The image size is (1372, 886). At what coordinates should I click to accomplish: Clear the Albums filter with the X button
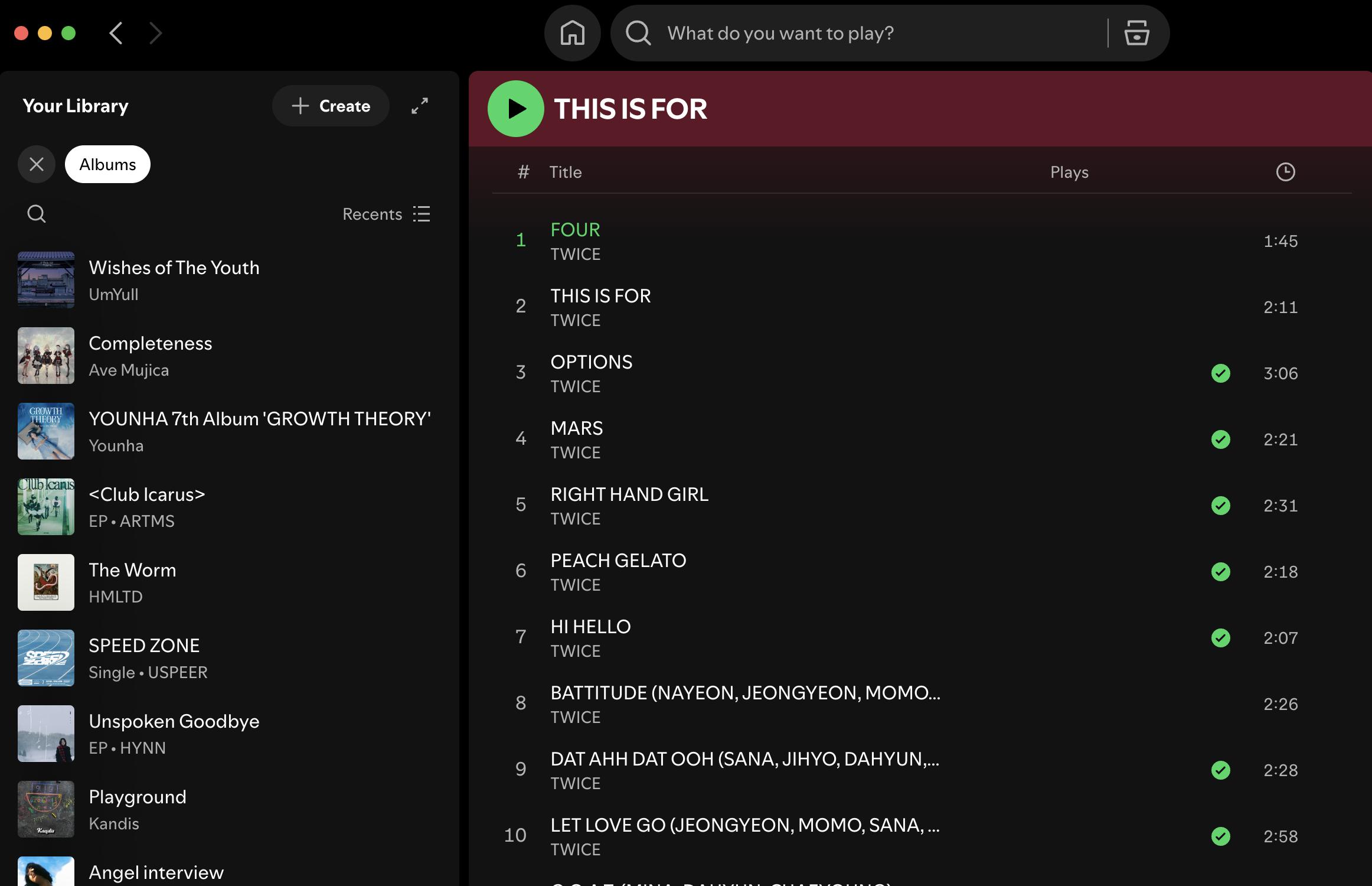pyautogui.click(x=37, y=164)
